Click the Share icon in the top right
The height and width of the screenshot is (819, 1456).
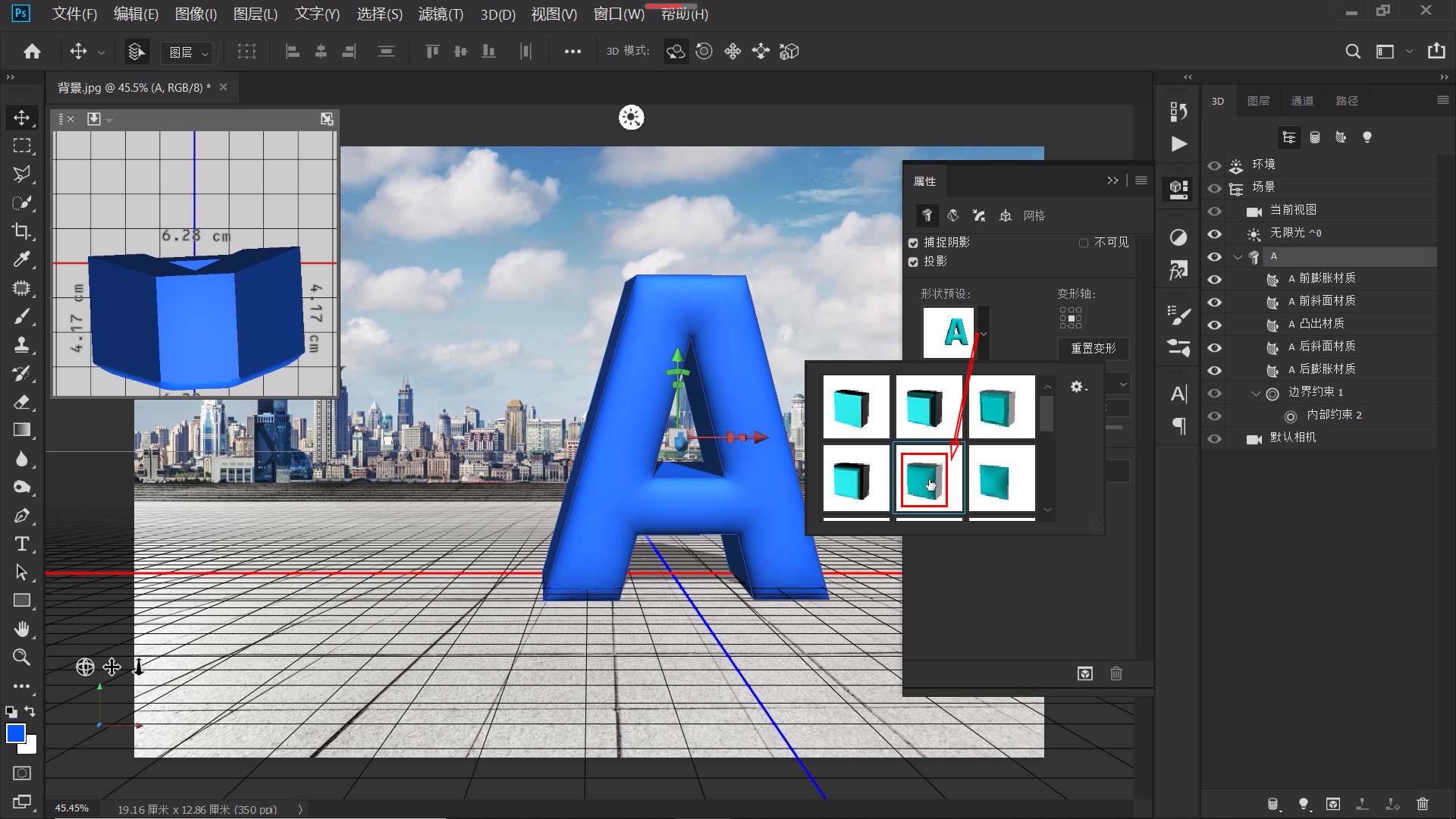1436,52
